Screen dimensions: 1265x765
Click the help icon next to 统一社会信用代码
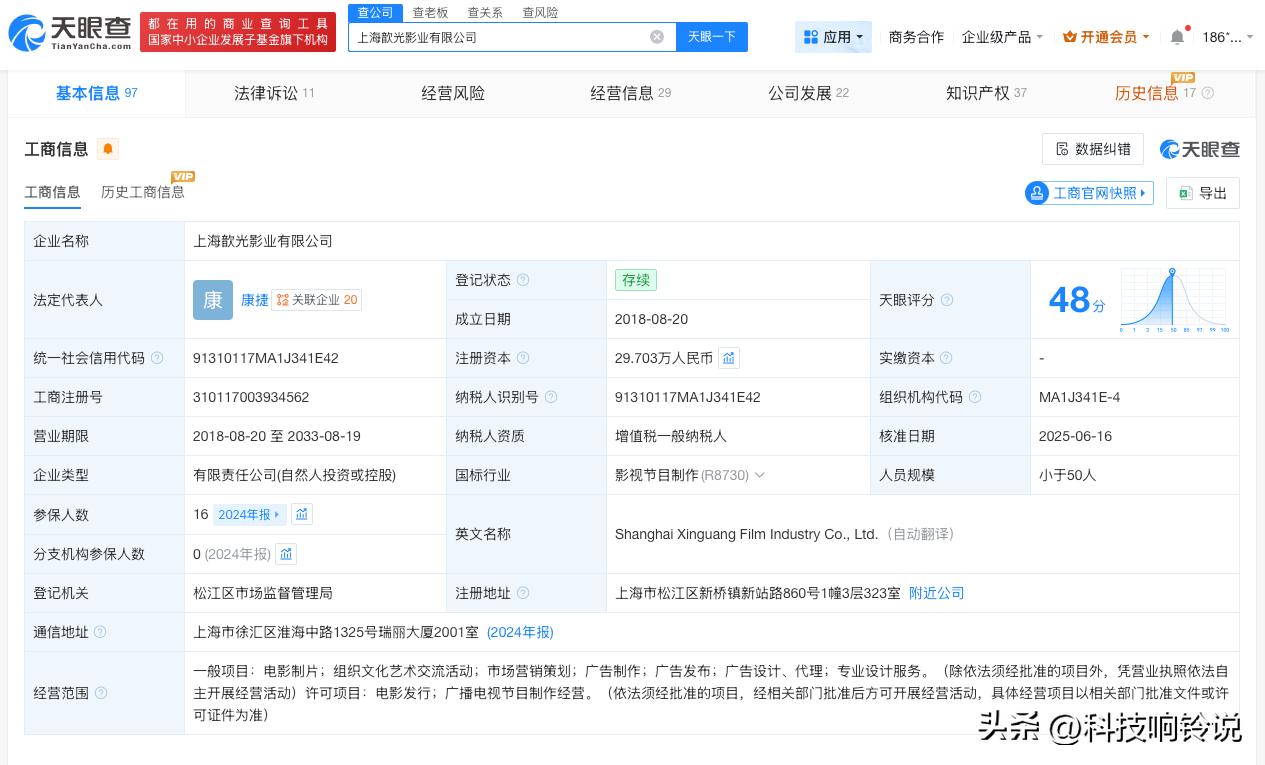pyautogui.click(x=157, y=358)
